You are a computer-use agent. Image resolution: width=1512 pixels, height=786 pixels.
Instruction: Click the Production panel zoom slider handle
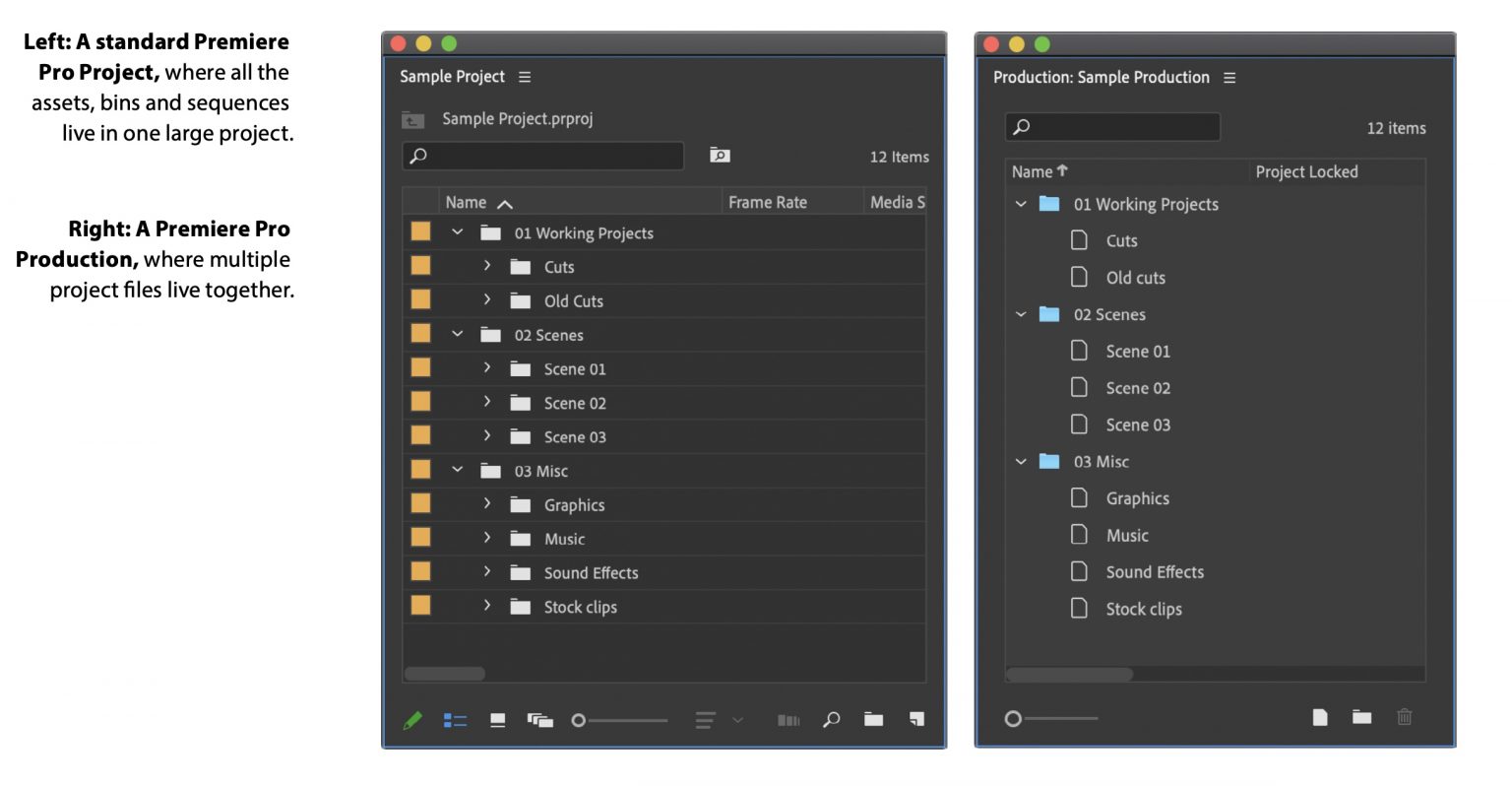click(x=1013, y=718)
